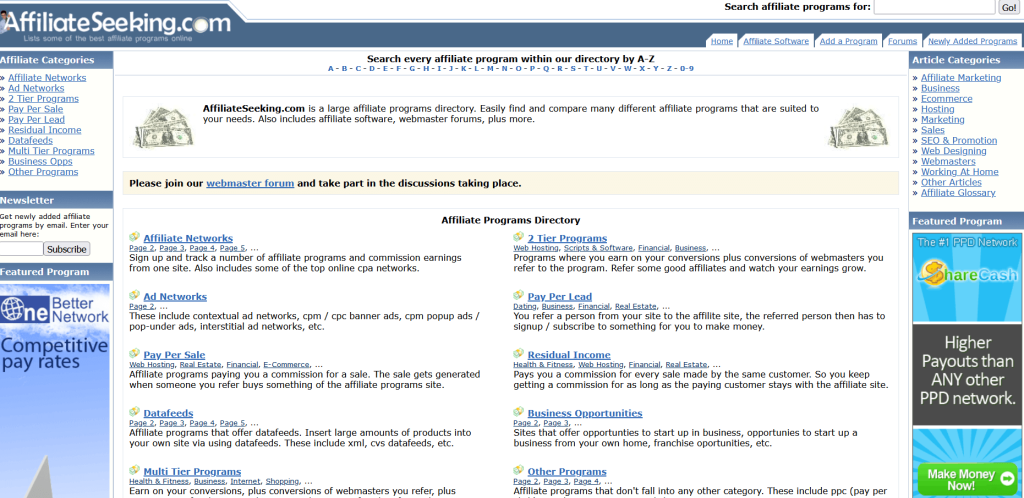Click the coin icon beside Affiliate Networks heading

tap(135, 237)
